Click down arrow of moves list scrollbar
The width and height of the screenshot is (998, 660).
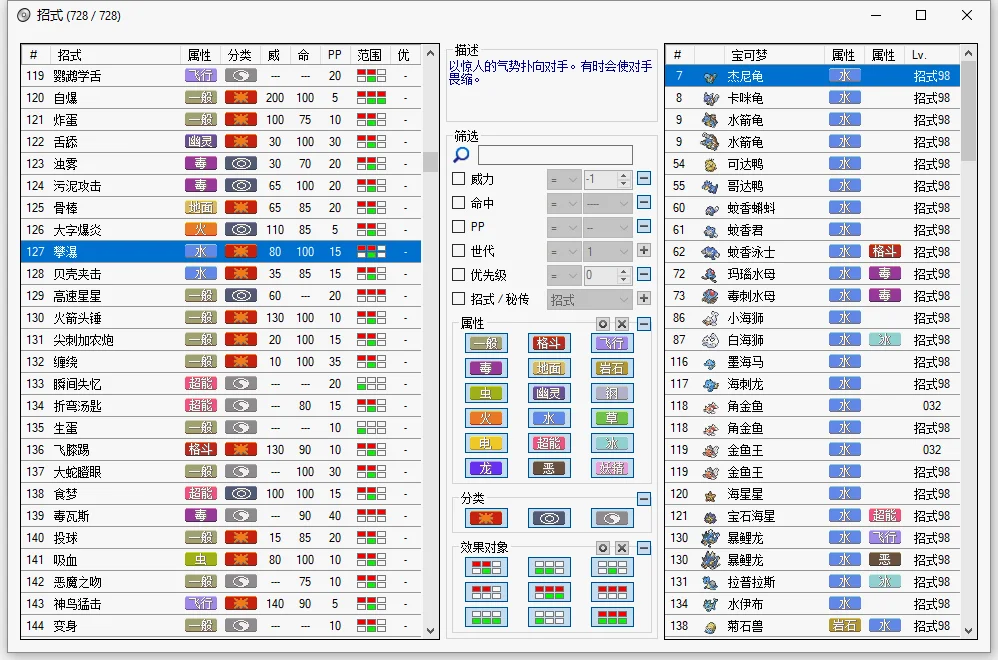pos(430,631)
